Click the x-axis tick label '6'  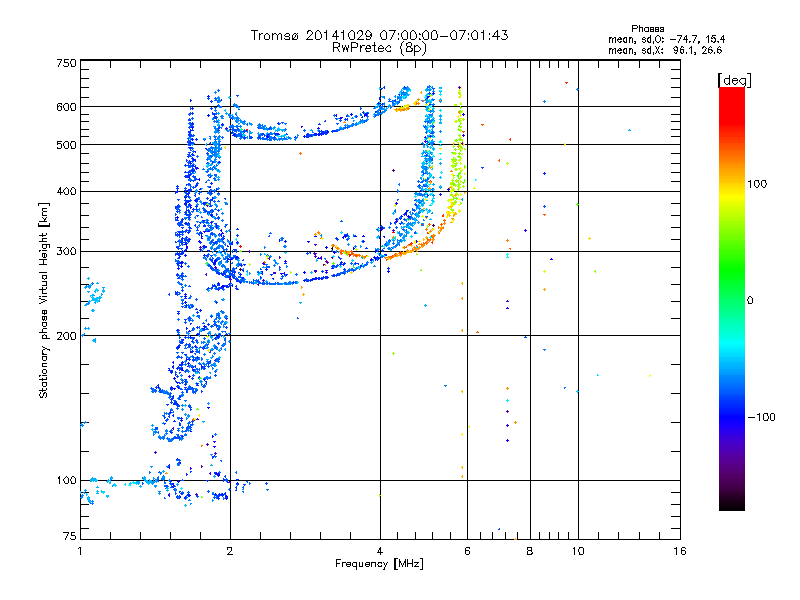467,551
